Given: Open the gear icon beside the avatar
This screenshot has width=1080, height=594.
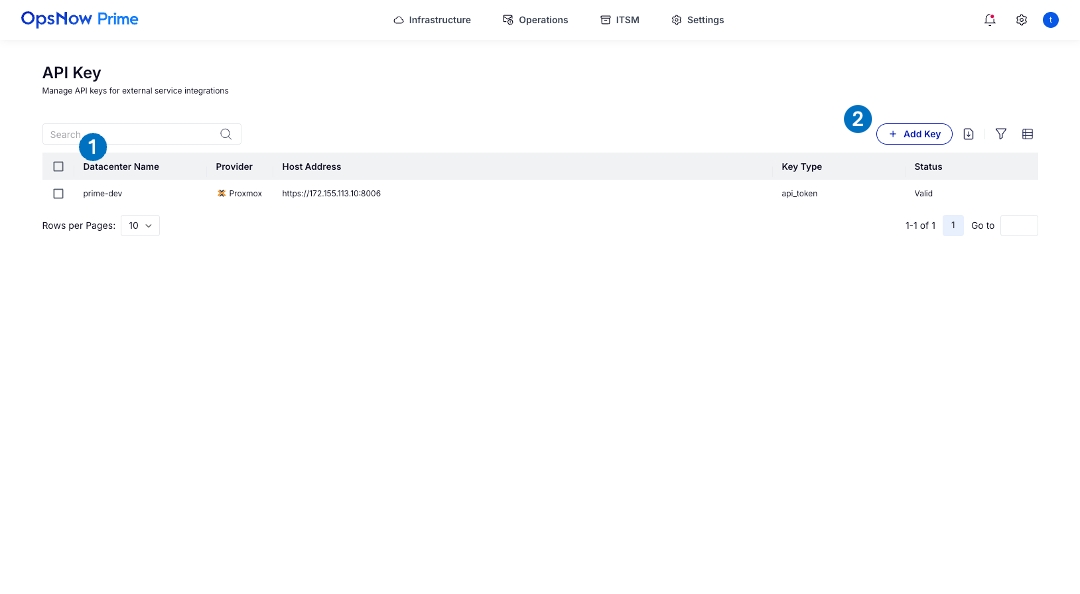Looking at the screenshot, I should tap(1021, 20).
